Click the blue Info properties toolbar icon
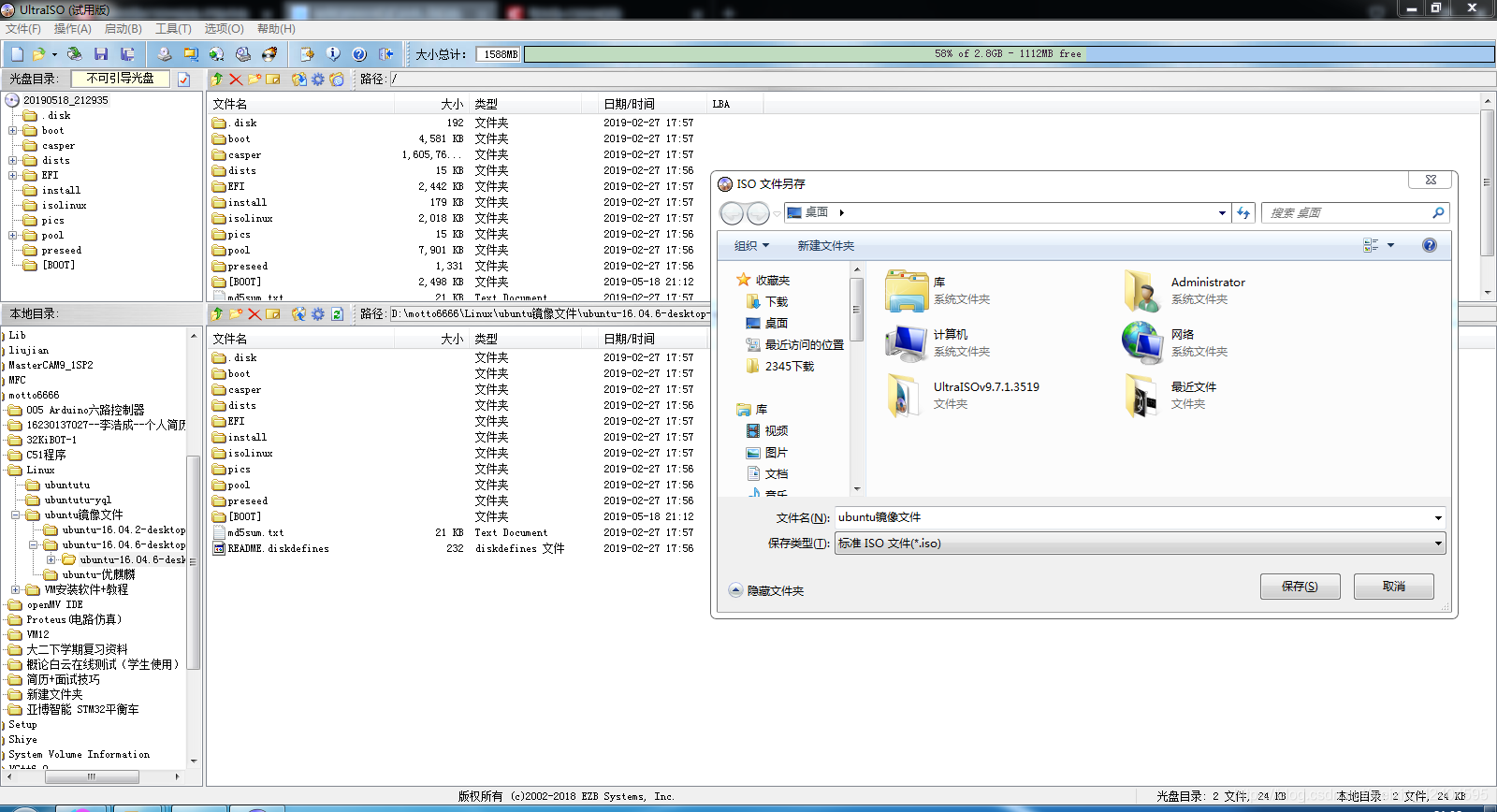 coord(332,54)
